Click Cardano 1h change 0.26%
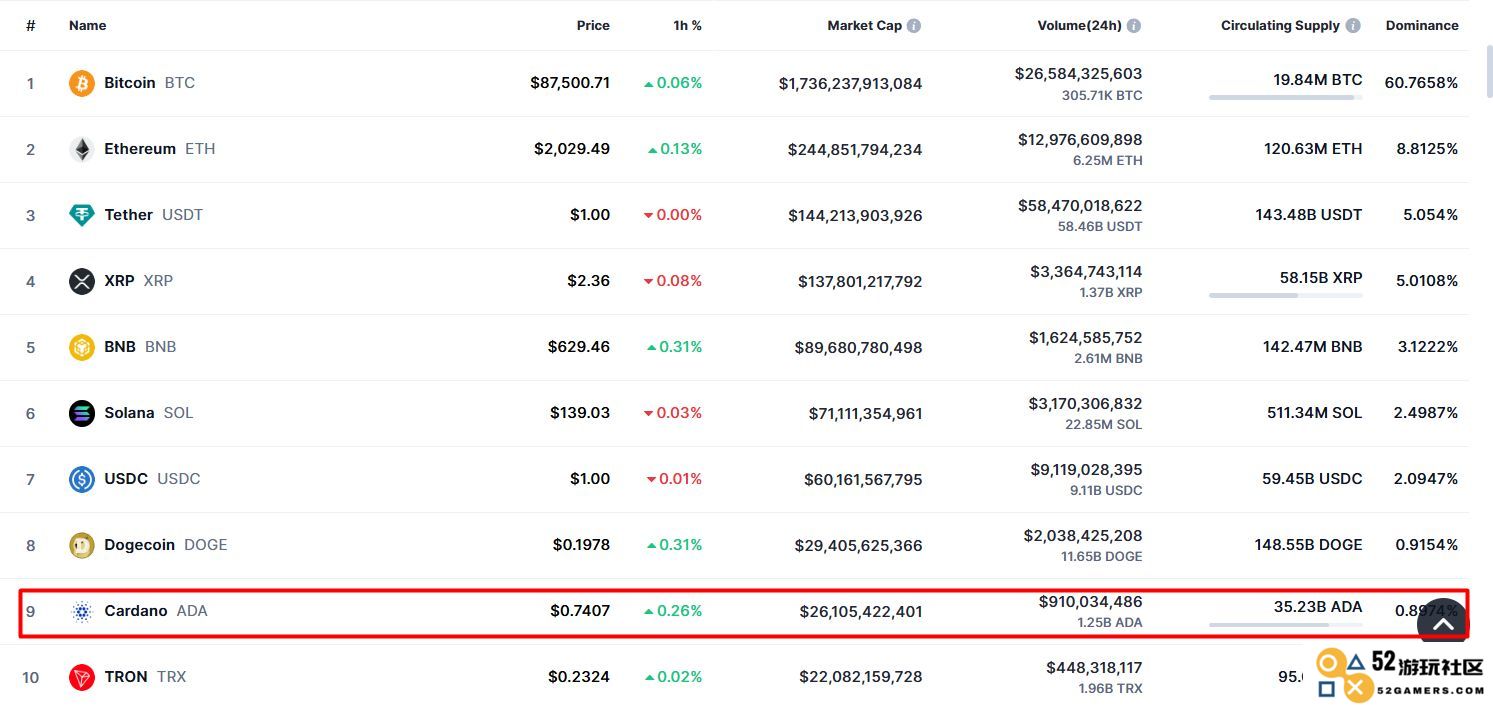 click(x=673, y=611)
